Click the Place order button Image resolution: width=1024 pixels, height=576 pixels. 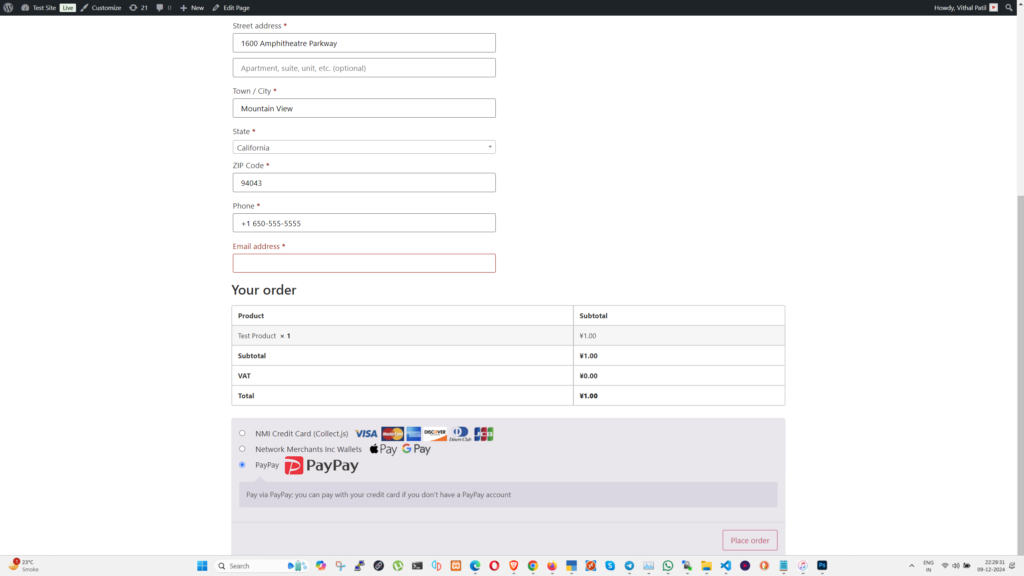[x=749, y=540]
